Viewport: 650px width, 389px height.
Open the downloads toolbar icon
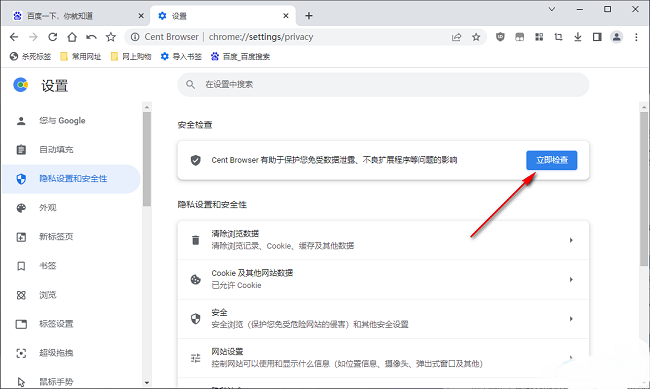577,37
